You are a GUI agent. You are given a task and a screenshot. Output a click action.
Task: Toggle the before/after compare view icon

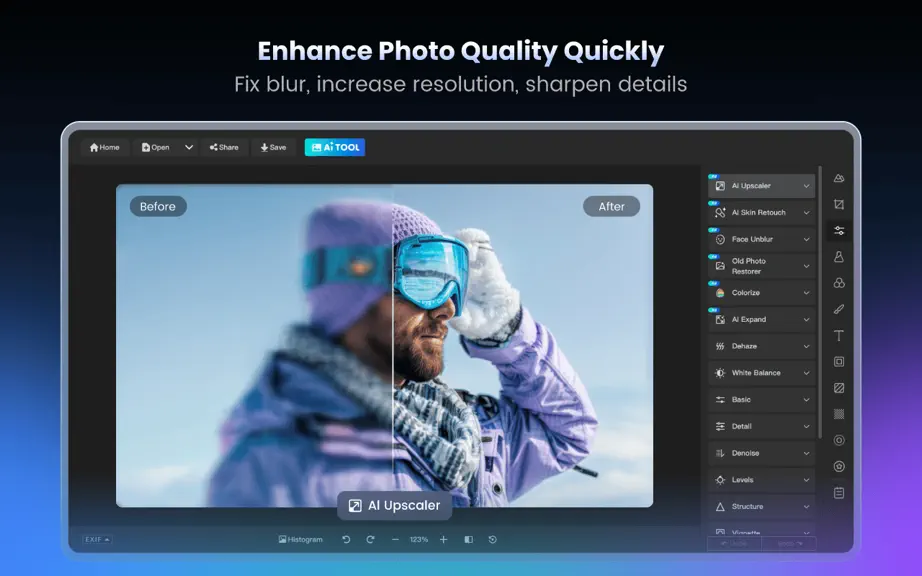click(469, 540)
